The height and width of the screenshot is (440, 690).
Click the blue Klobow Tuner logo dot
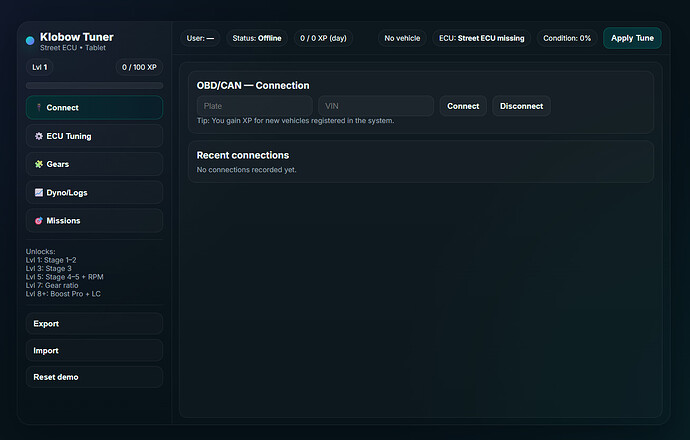30,41
